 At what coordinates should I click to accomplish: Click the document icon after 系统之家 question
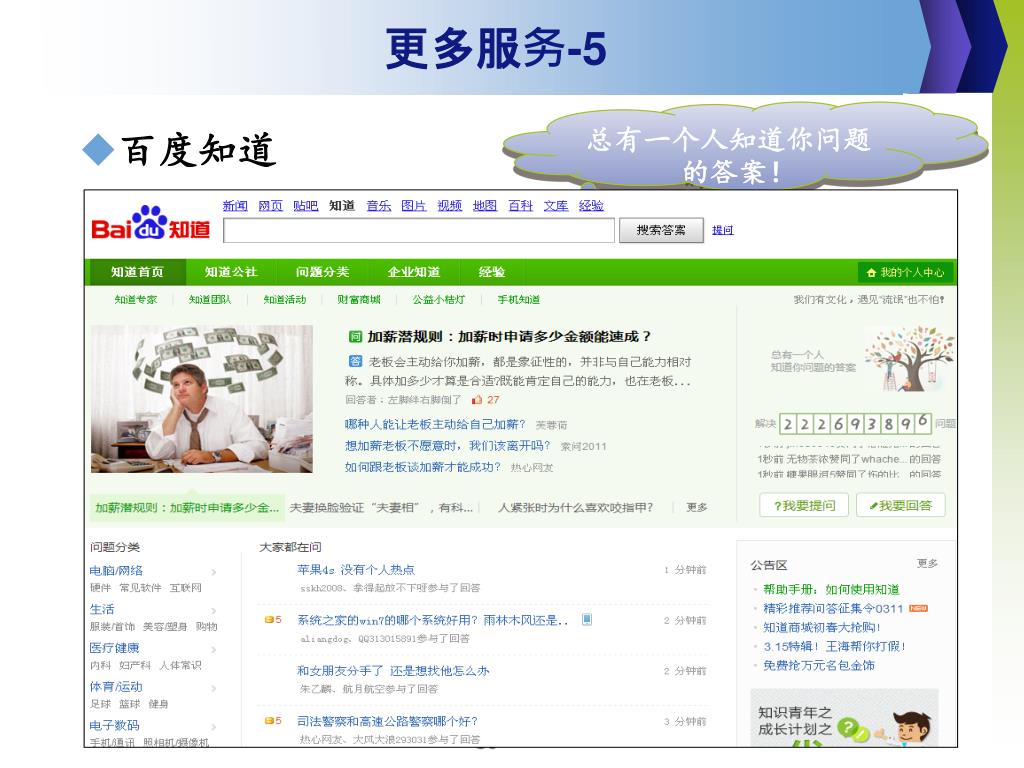point(587,619)
